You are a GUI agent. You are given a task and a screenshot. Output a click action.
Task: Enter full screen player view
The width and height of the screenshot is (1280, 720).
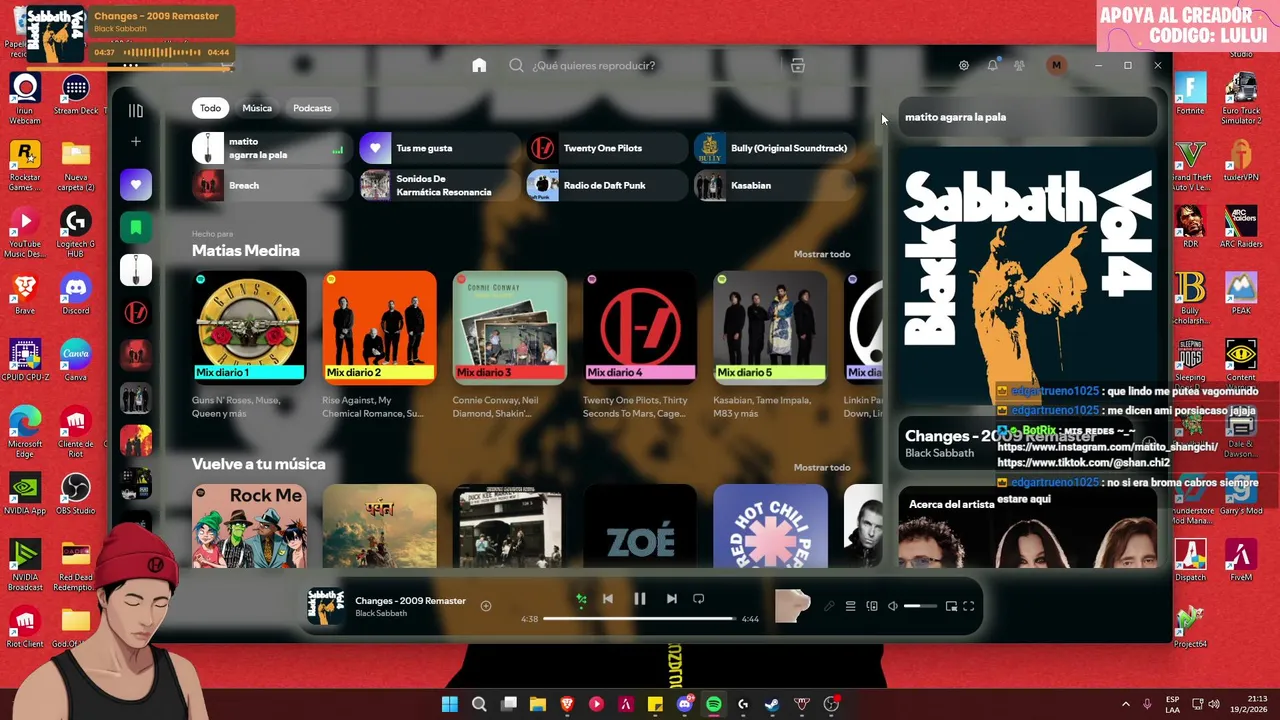pyautogui.click(x=969, y=606)
